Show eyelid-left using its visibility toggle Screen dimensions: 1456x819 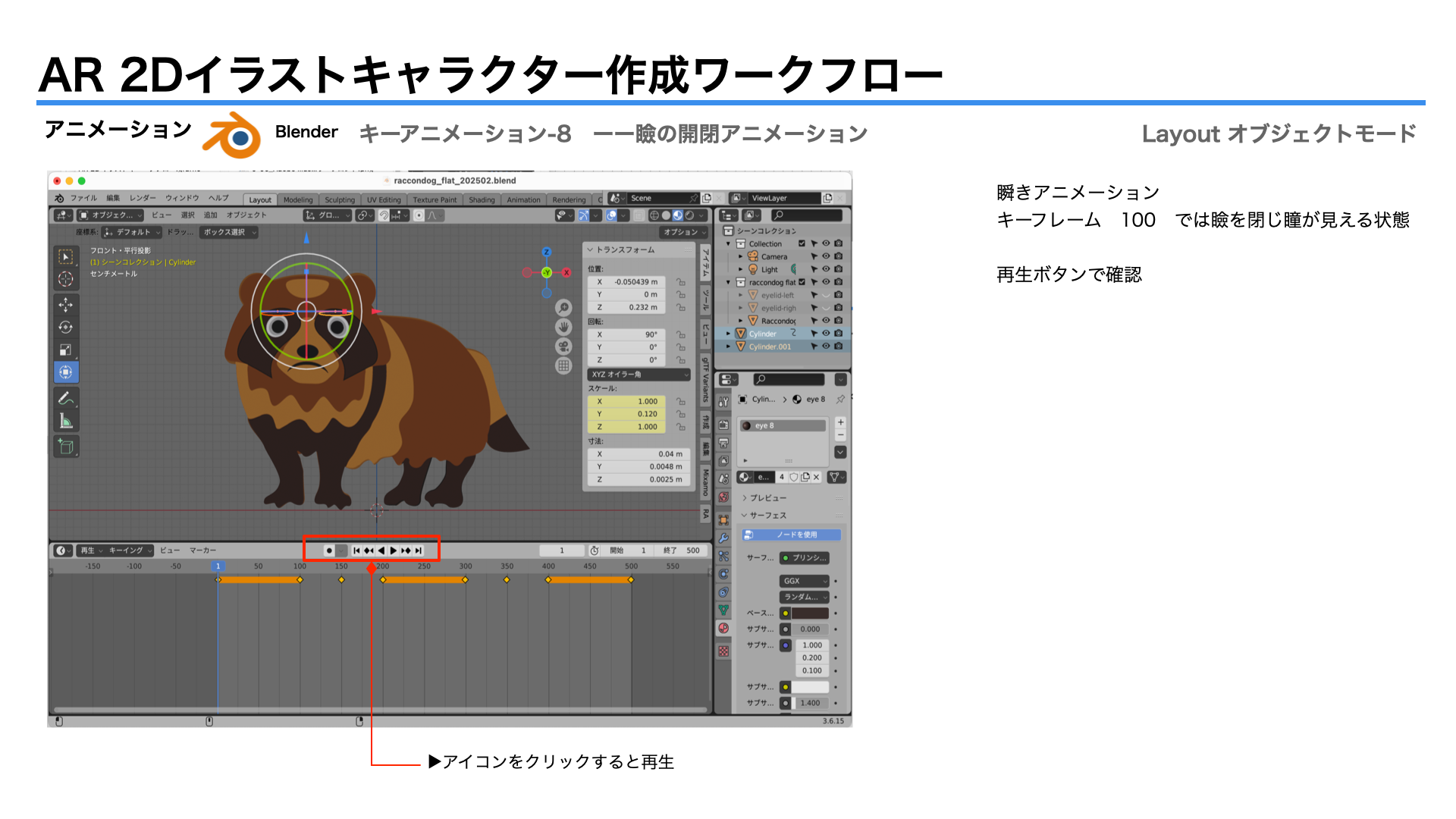(826, 295)
